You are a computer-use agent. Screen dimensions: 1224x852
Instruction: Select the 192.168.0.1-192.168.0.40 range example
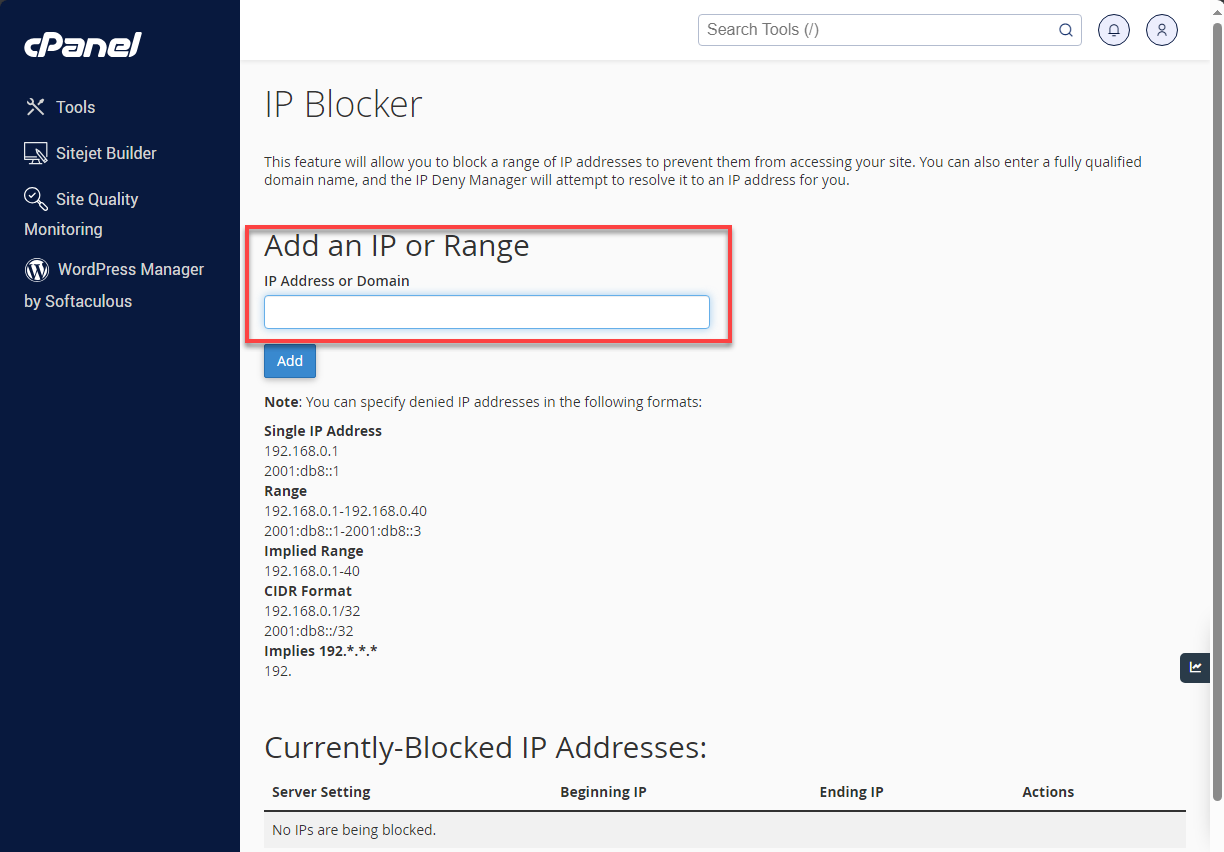pos(345,510)
